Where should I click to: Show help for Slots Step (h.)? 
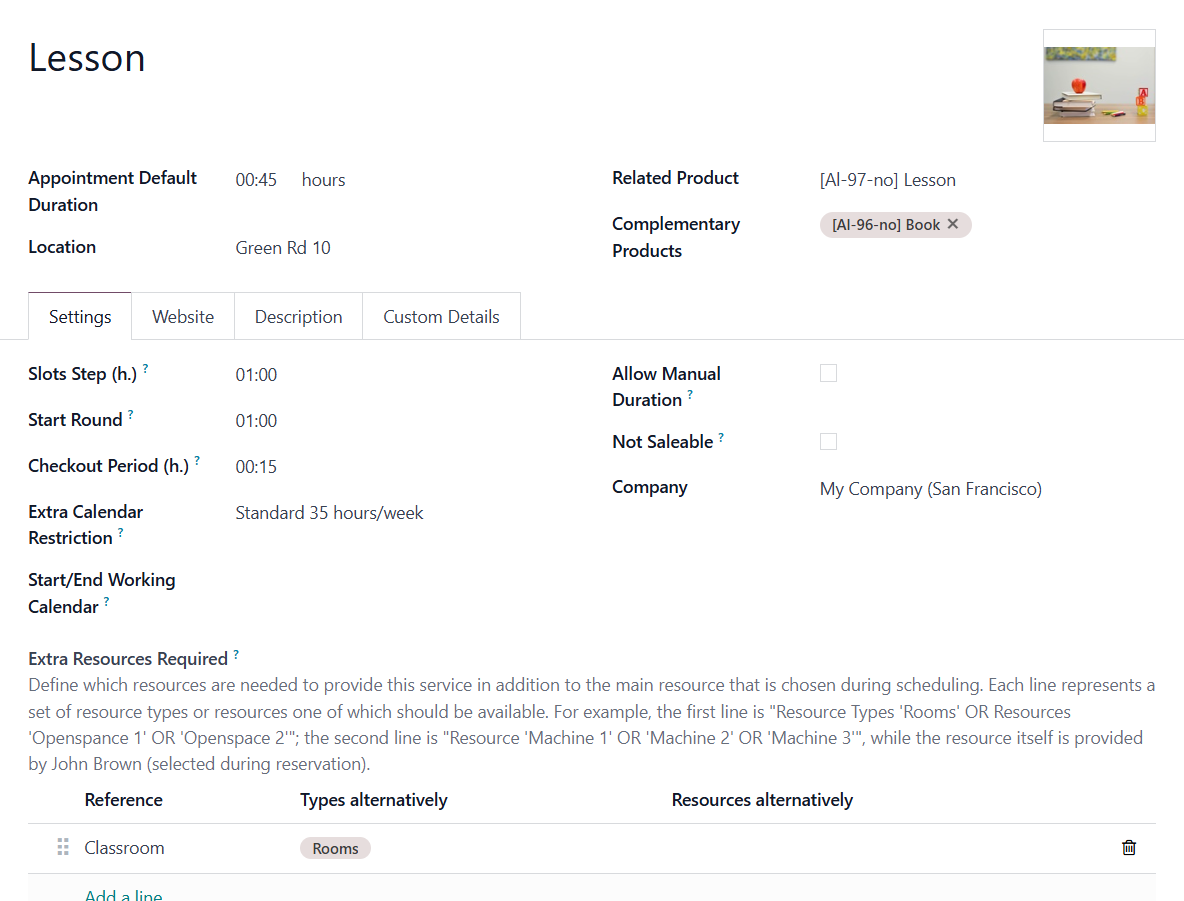[146, 368]
